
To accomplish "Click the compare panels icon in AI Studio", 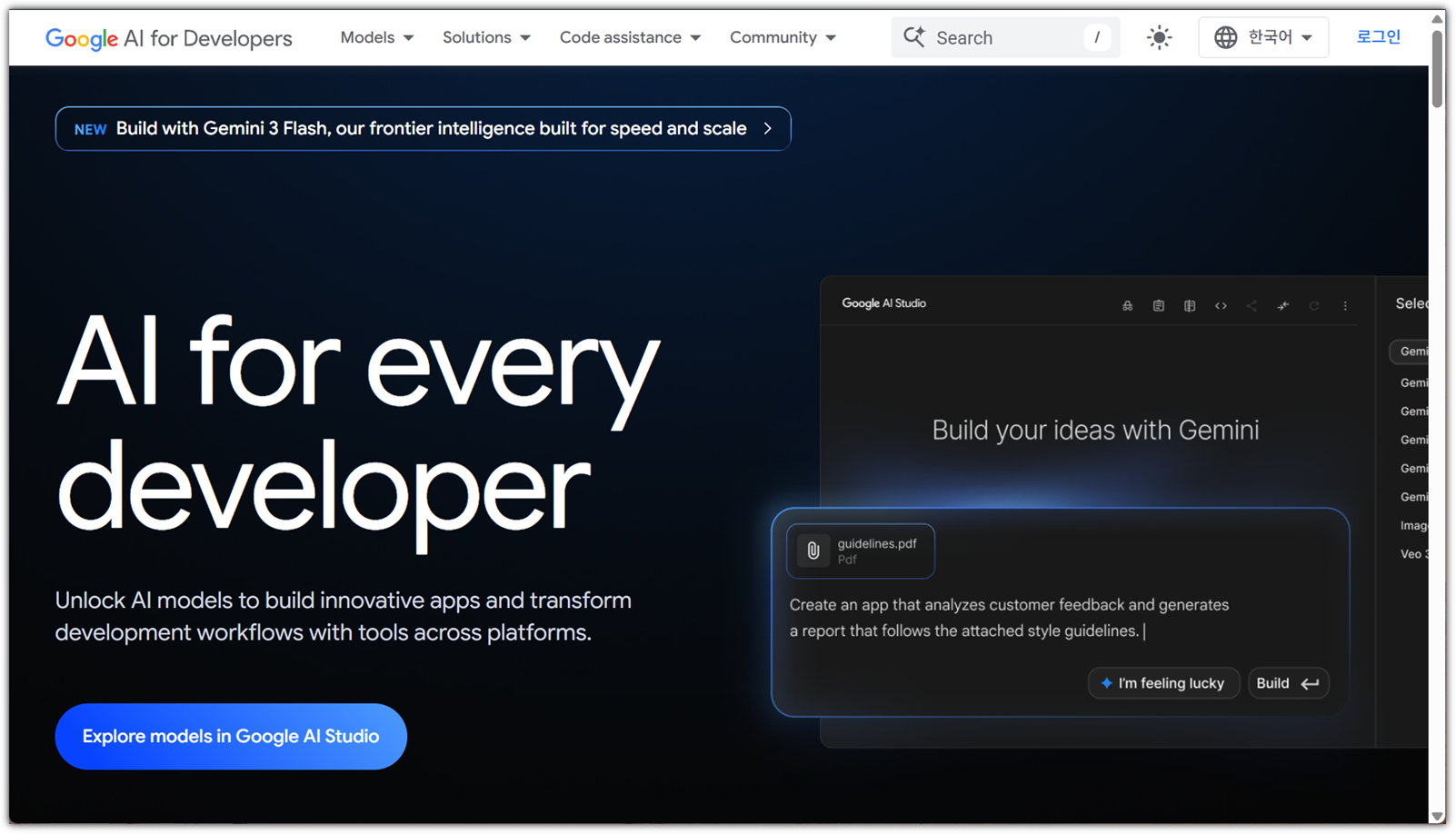I will point(1190,306).
